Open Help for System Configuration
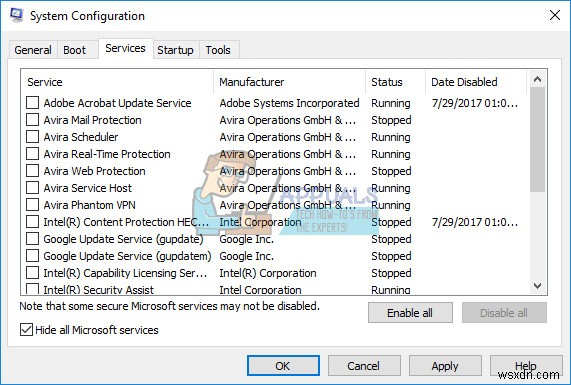This screenshot has height=385, width=571. 526,366
